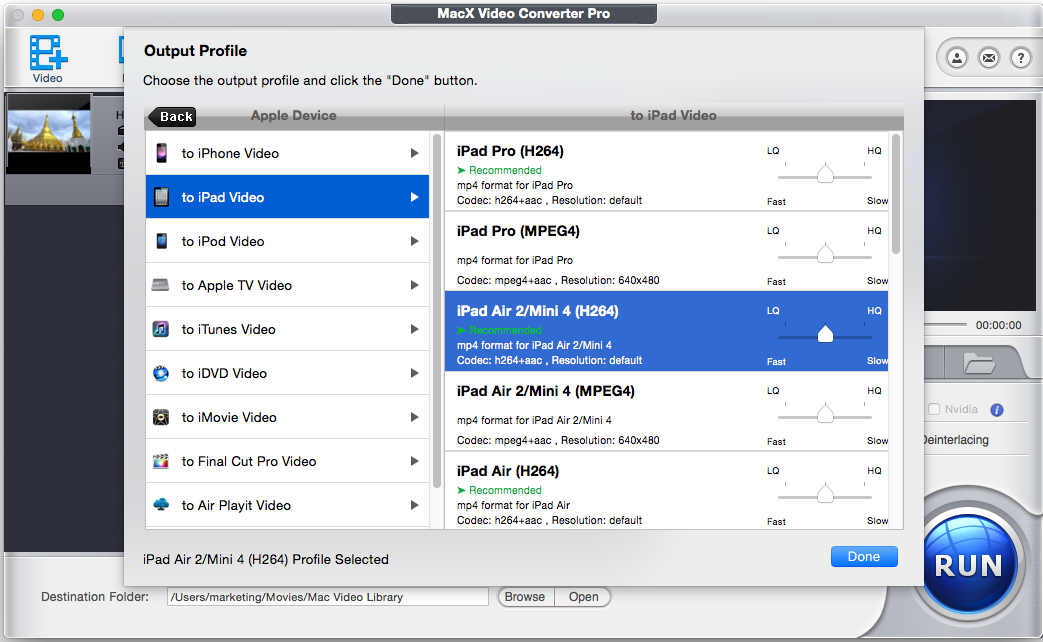The image size is (1043, 642).
Task: Adjust the iPad Pro (H264) quality slider
Action: point(825,174)
